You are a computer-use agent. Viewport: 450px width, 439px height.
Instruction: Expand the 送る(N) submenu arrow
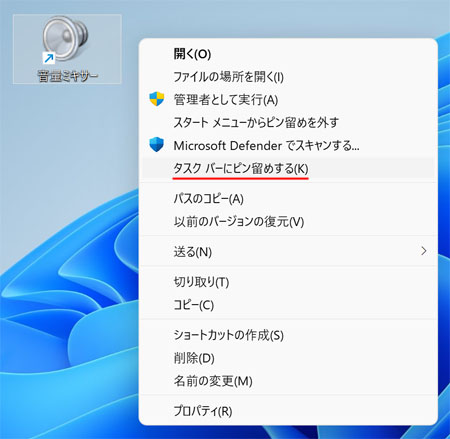coord(423,251)
